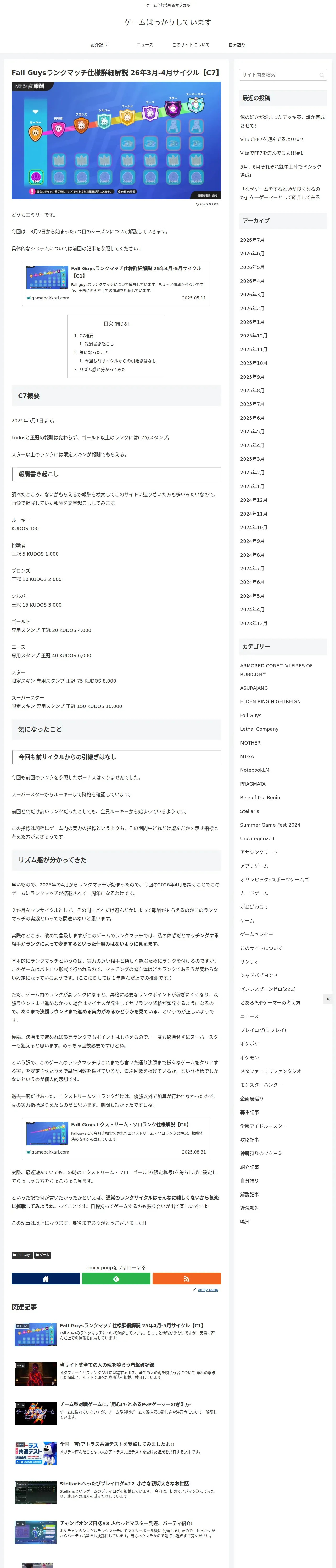Open the 2026年7月 archive
The image size is (336, 1568).
253,240
